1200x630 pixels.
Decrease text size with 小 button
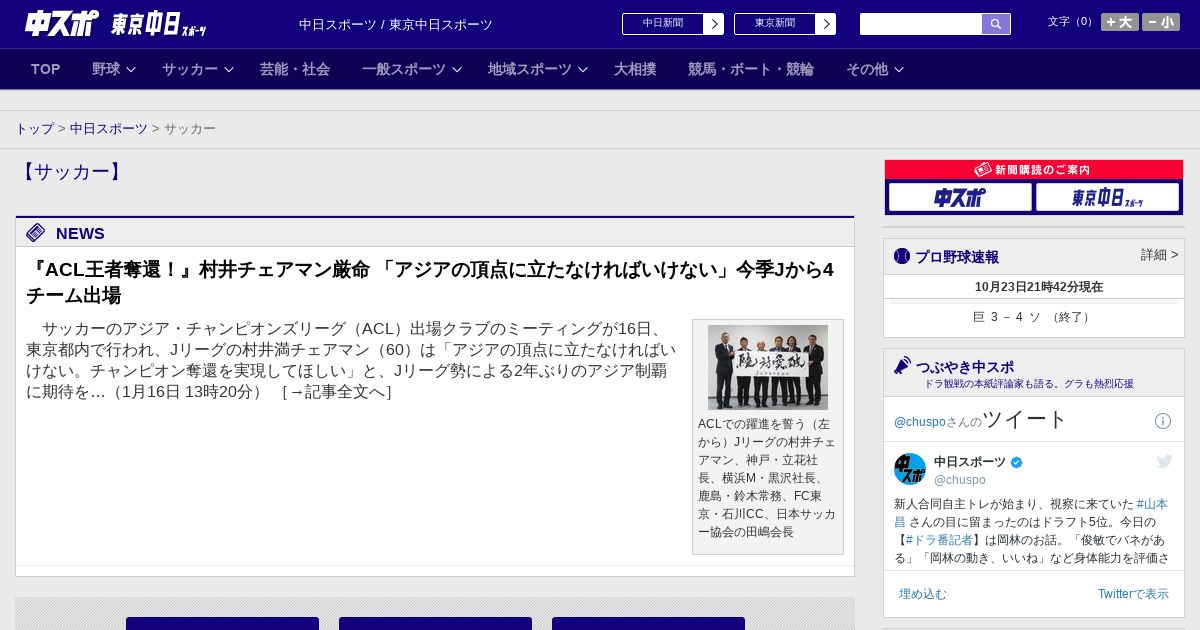pyautogui.click(x=1161, y=22)
